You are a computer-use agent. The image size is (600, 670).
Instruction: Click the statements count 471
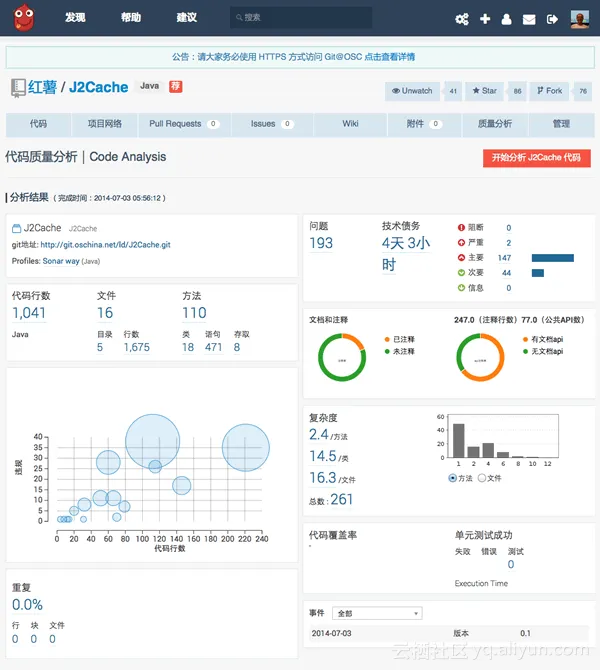click(x=213, y=347)
